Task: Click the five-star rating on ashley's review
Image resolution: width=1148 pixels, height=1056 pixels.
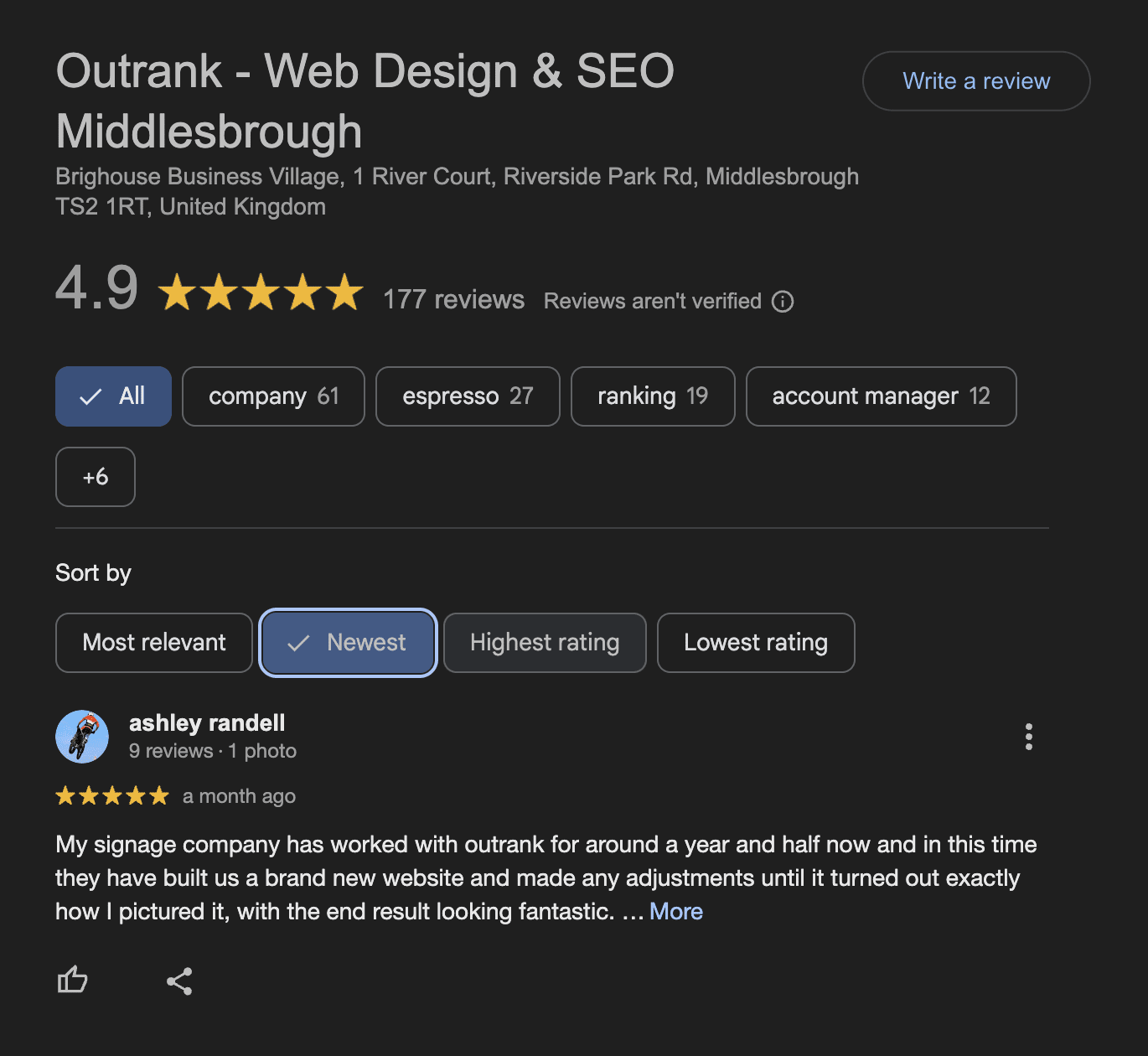Action: pyautogui.click(x=112, y=796)
